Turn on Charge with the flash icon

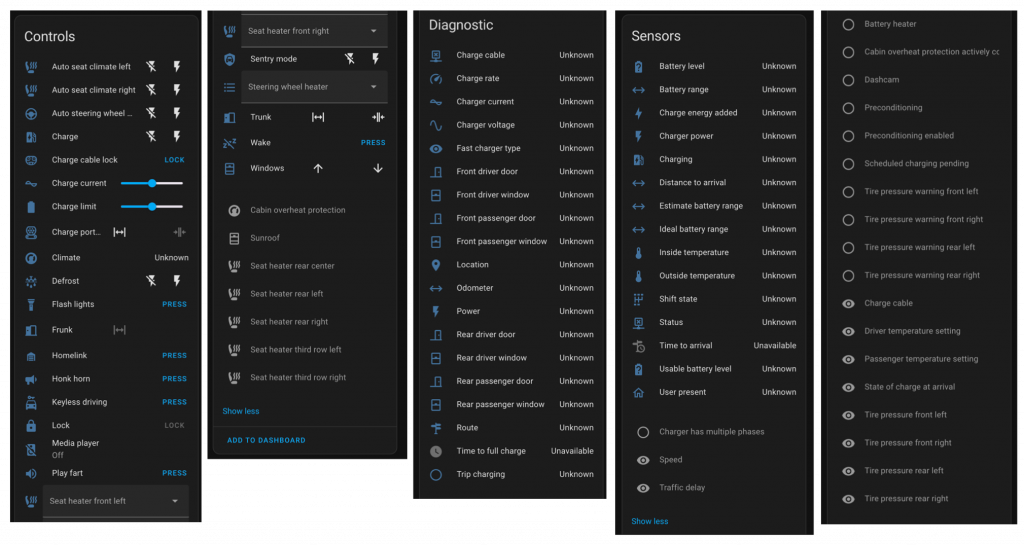click(177, 136)
